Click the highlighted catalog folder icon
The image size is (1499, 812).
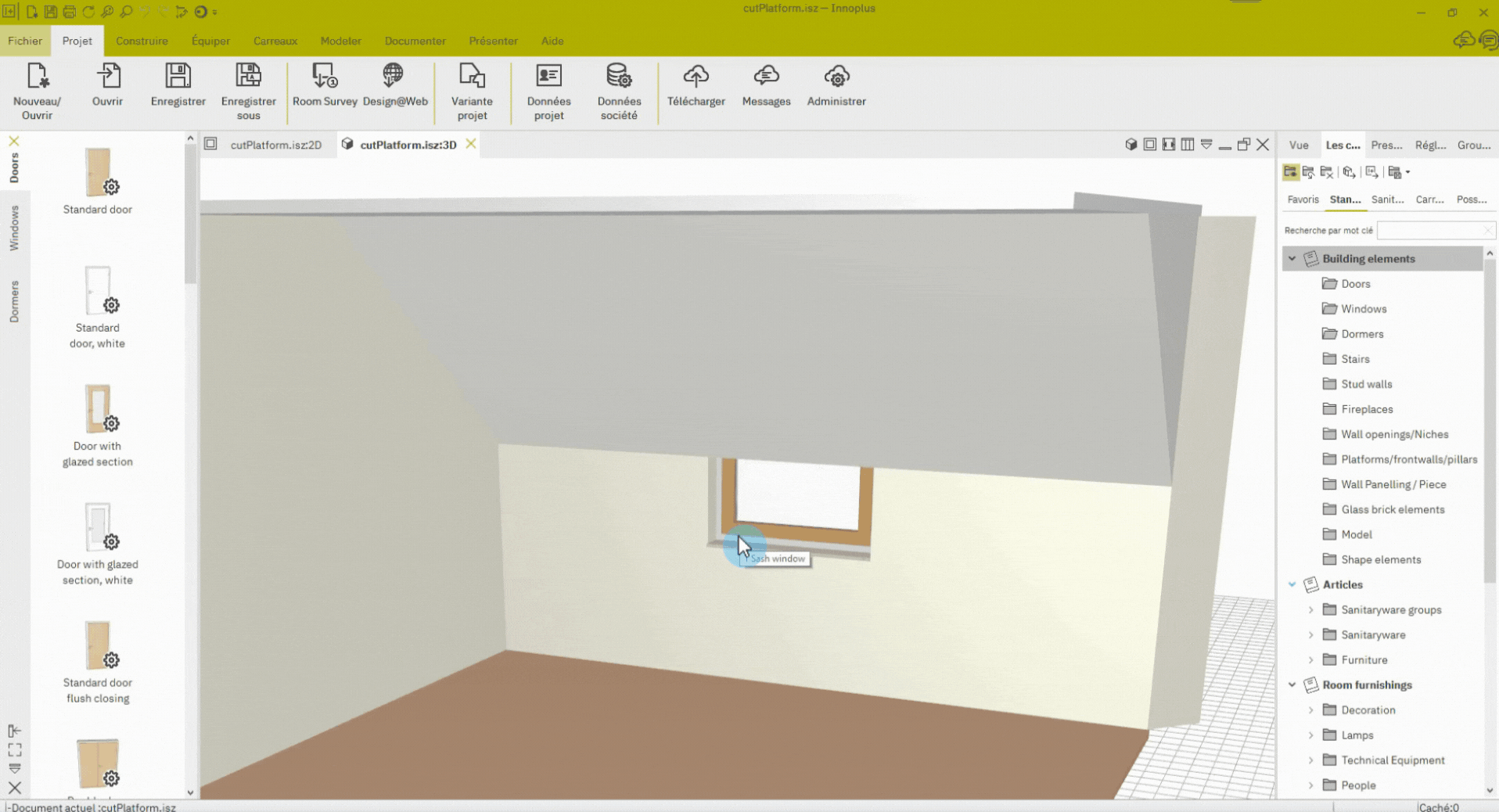(x=1291, y=172)
